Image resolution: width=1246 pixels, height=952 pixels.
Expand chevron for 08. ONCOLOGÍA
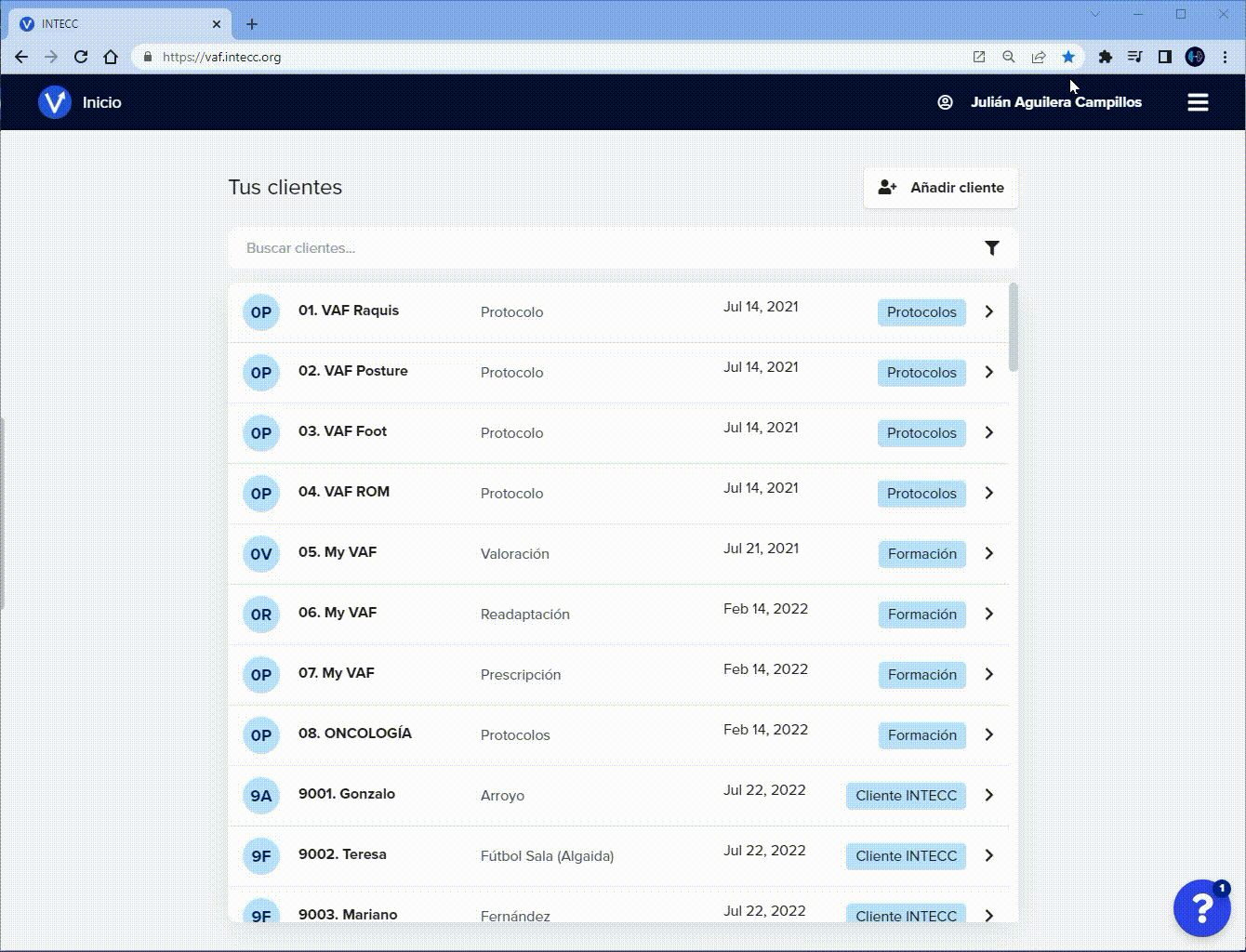tap(989, 734)
